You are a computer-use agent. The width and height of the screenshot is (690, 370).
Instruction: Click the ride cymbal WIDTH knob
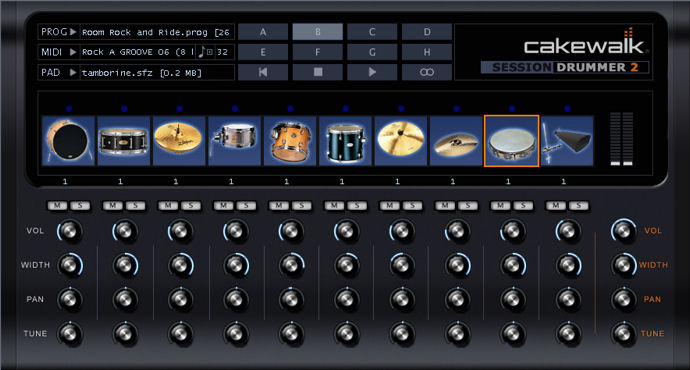[402, 265]
